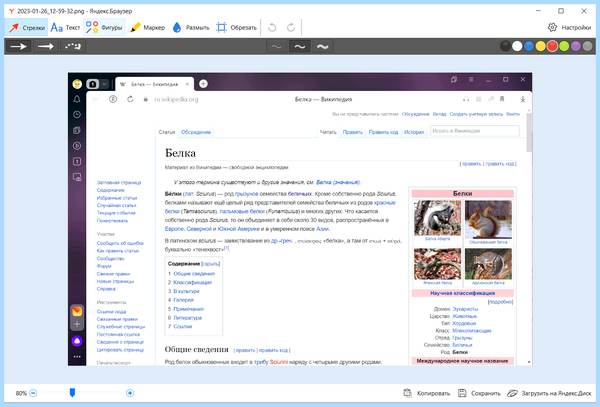Pick the red color swatch
The height and width of the screenshot is (407, 600).
click(x=552, y=46)
